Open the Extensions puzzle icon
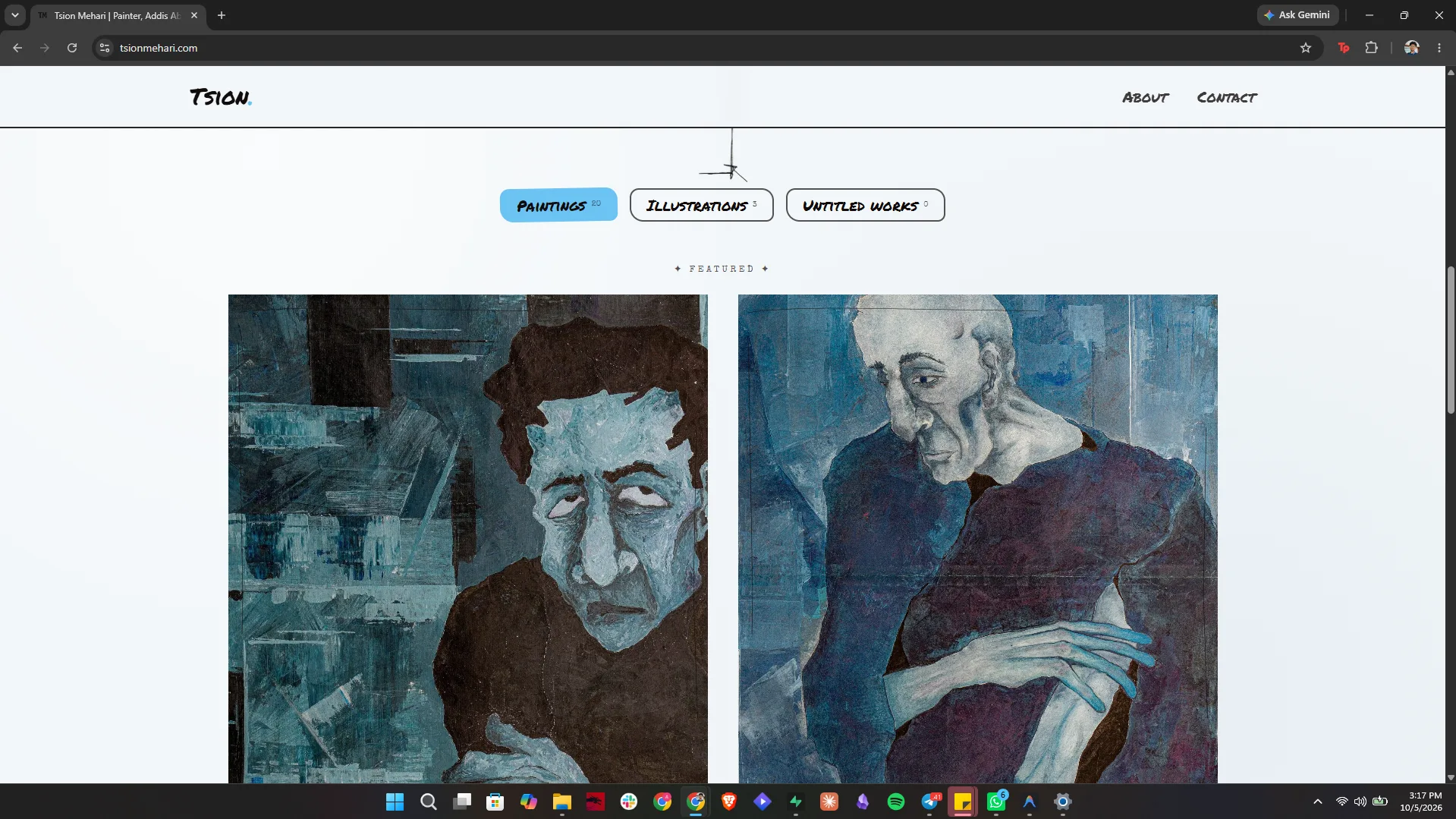Image resolution: width=1456 pixels, height=819 pixels. tap(1371, 48)
